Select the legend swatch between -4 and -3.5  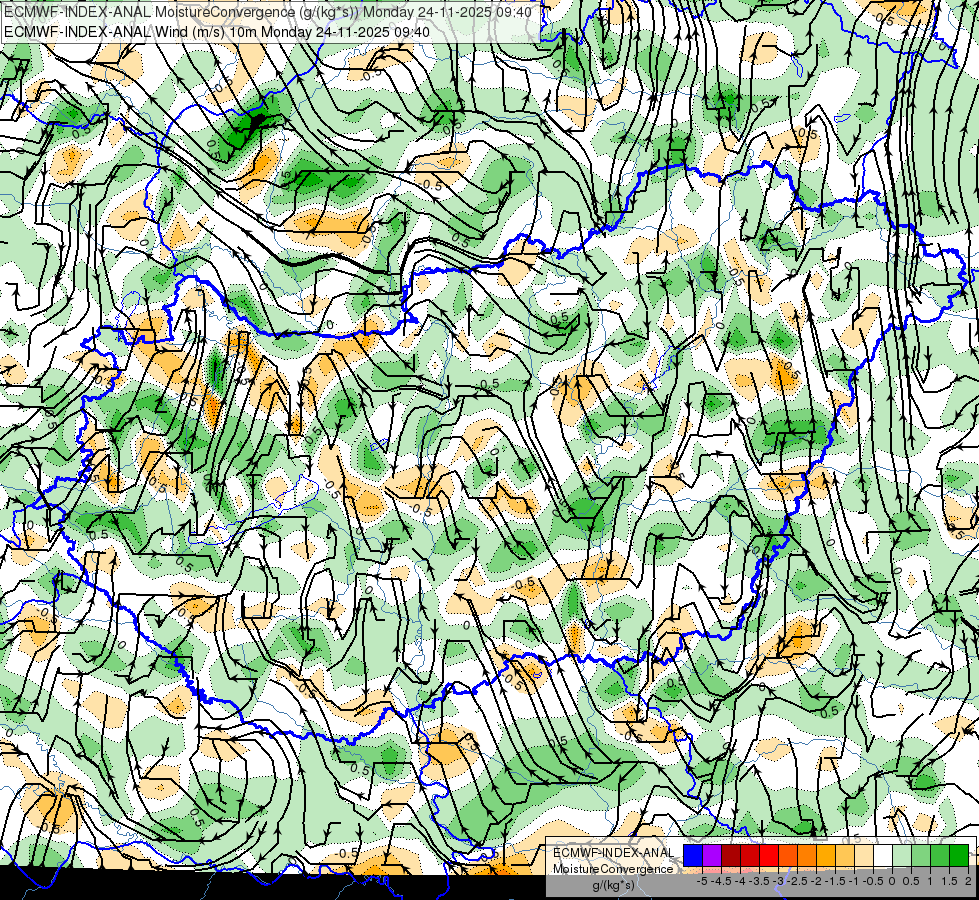750,855
